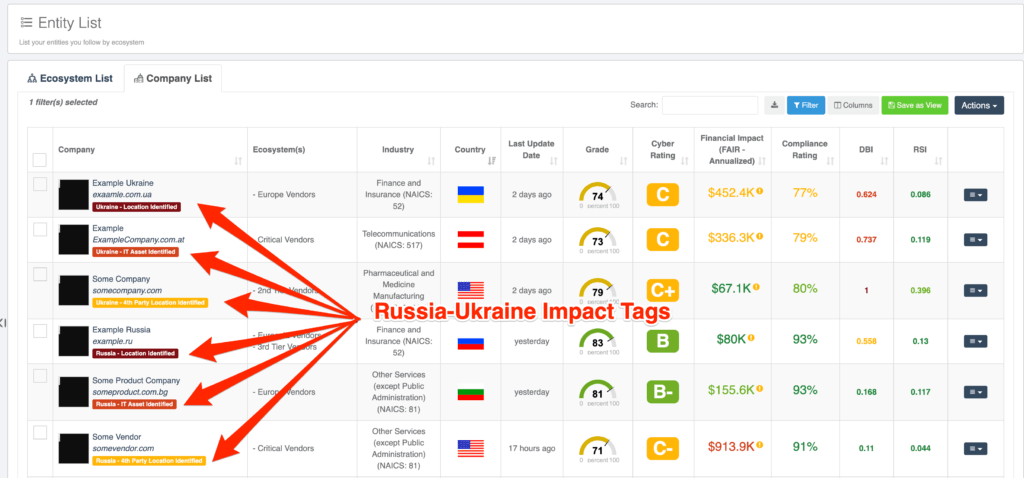1024x478 pixels.
Task: Click the grade gauge showing 71
Action: [x=598, y=449]
